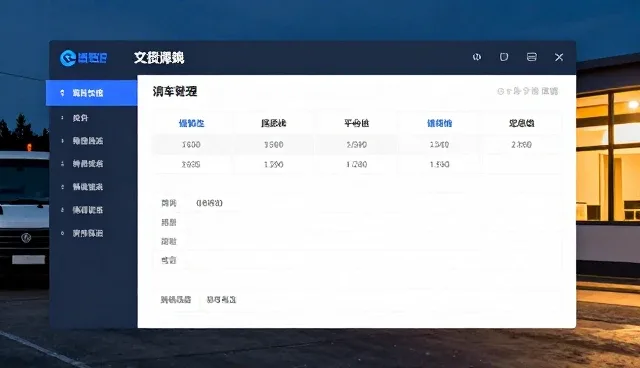Click the black header of the last table column

522,123
